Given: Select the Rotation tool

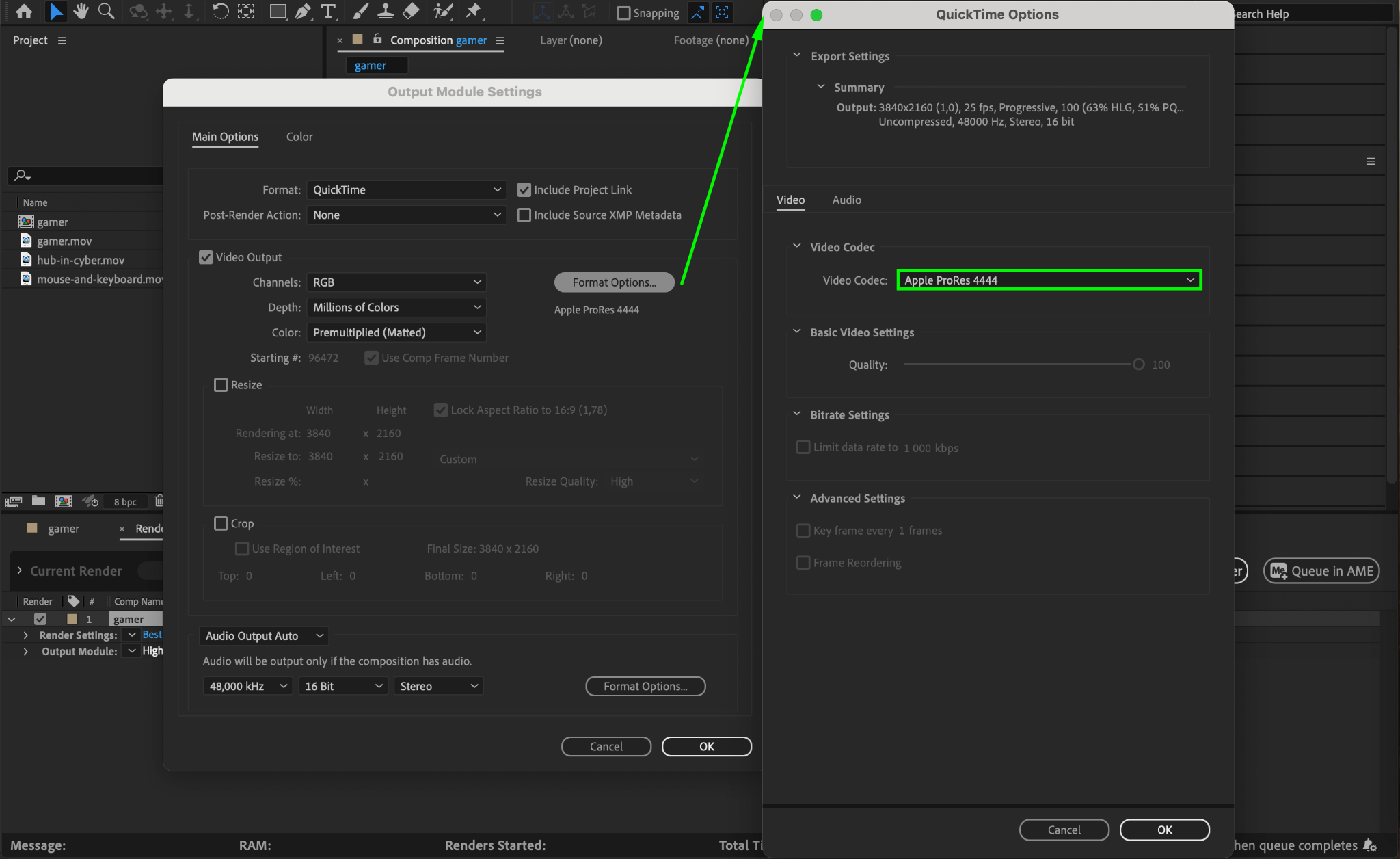Looking at the screenshot, I should click(220, 12).
